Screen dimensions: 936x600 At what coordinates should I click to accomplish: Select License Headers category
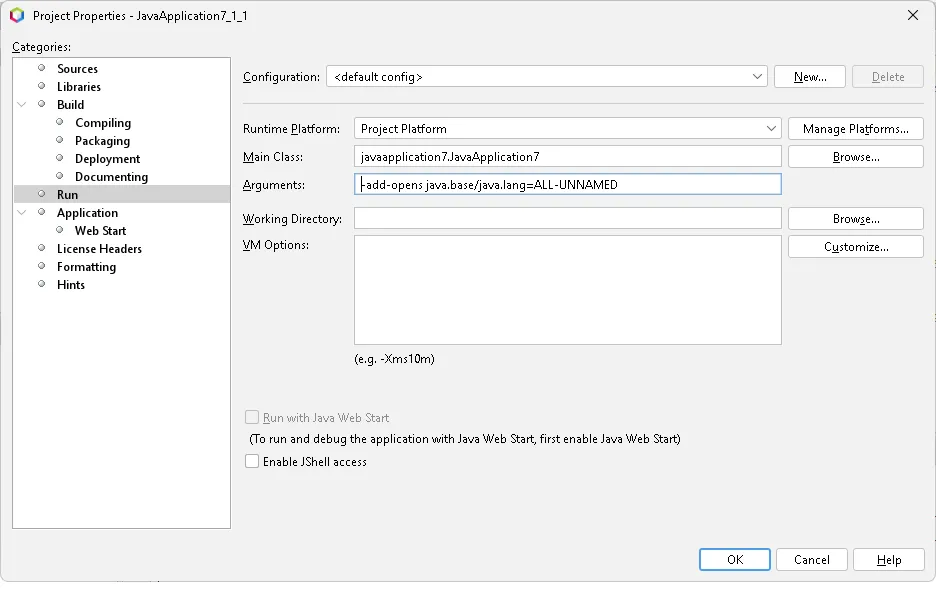click(x=99, y=249)
